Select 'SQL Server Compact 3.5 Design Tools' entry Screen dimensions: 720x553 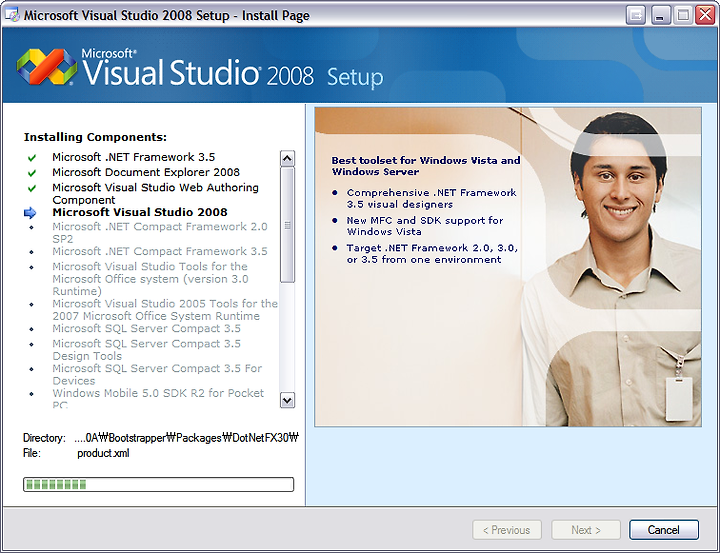146,350
